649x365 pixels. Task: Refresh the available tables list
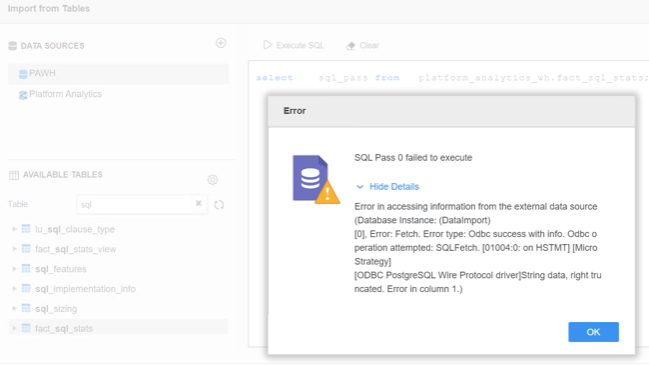pos(219,205)
